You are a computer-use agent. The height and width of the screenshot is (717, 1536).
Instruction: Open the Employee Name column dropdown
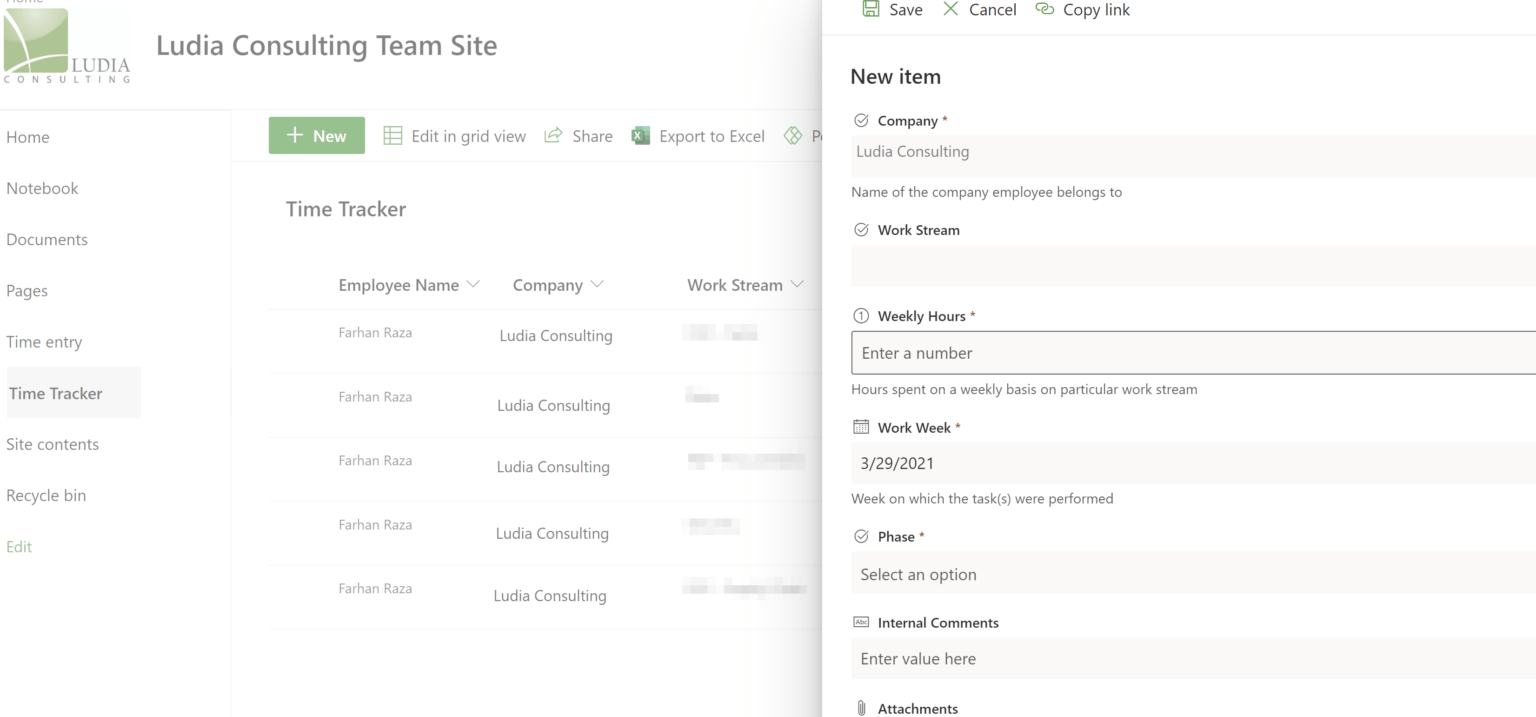[474, 284]
